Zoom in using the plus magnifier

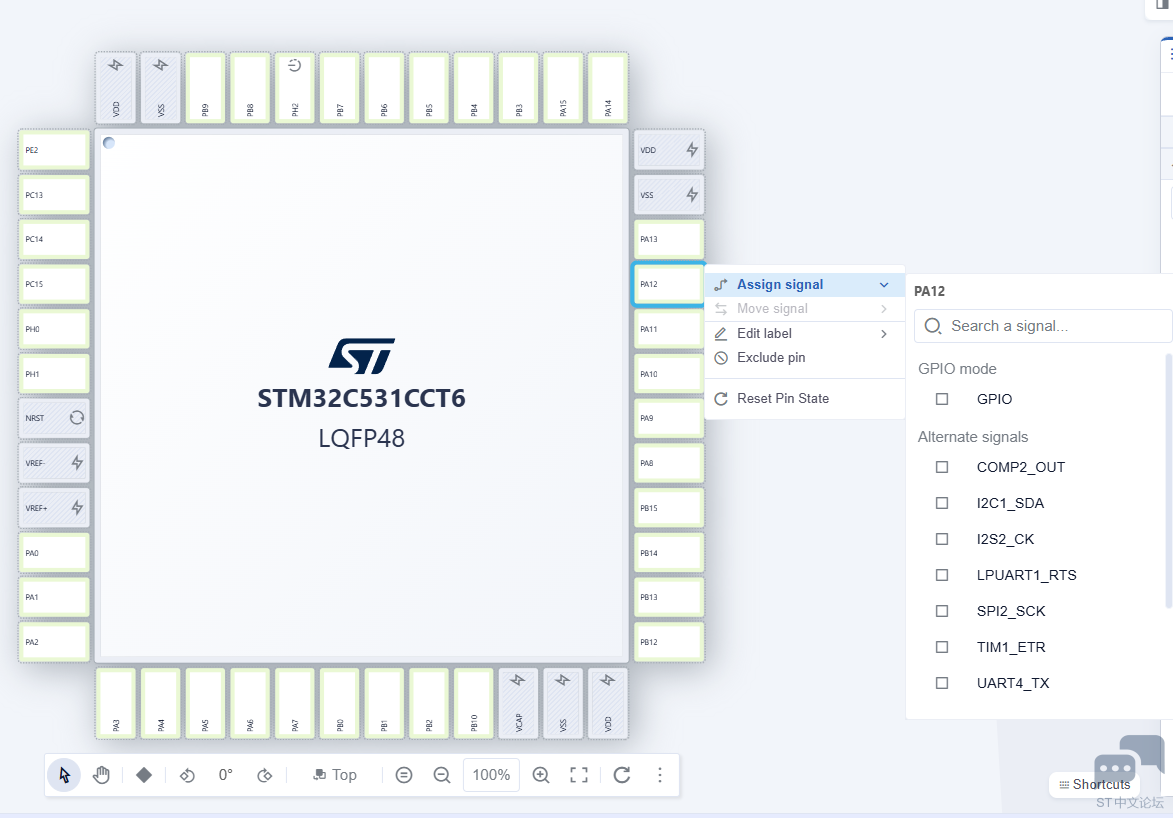coord(541,775)
